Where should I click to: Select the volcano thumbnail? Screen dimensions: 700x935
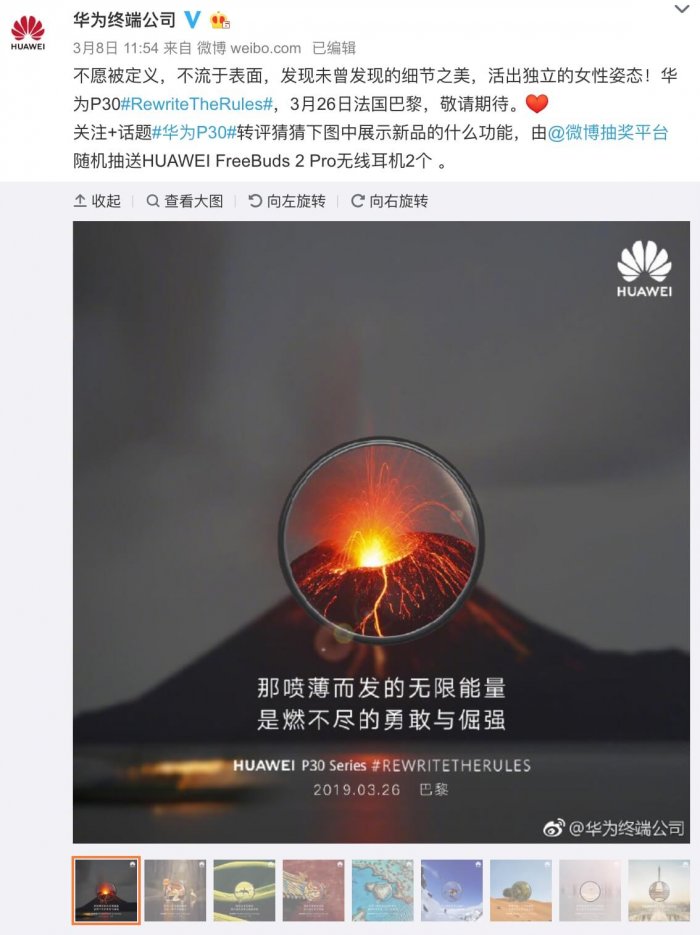(x=106, y=890)
